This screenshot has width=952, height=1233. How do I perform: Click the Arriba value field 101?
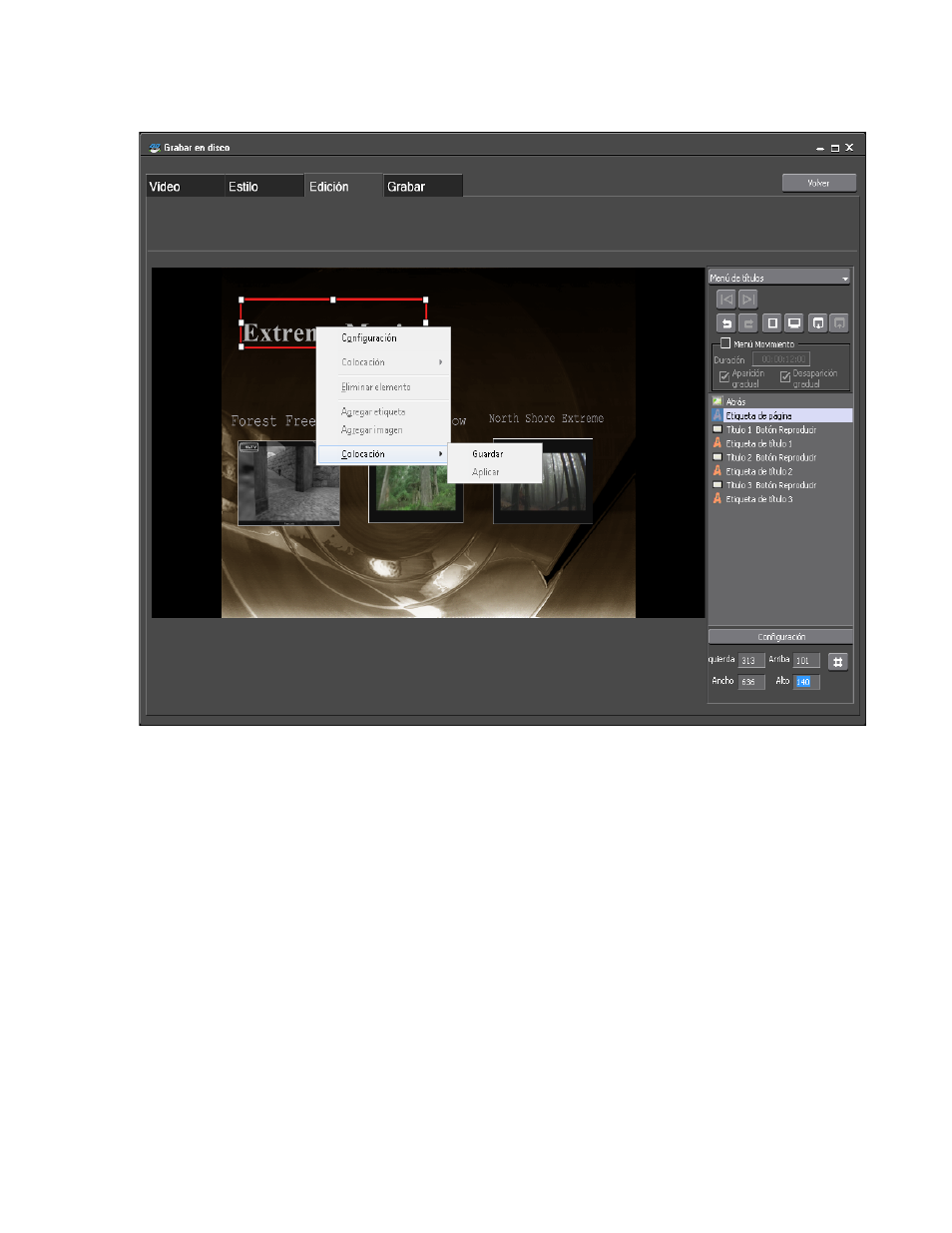coord(806,661)
